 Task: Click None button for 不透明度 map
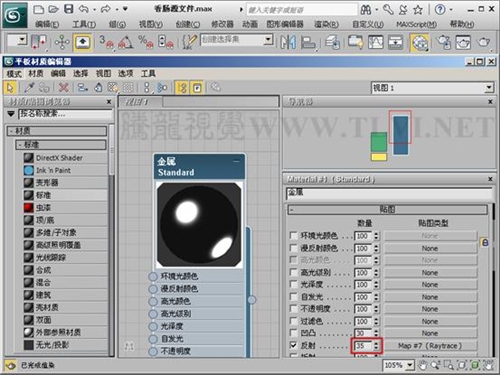430,309
